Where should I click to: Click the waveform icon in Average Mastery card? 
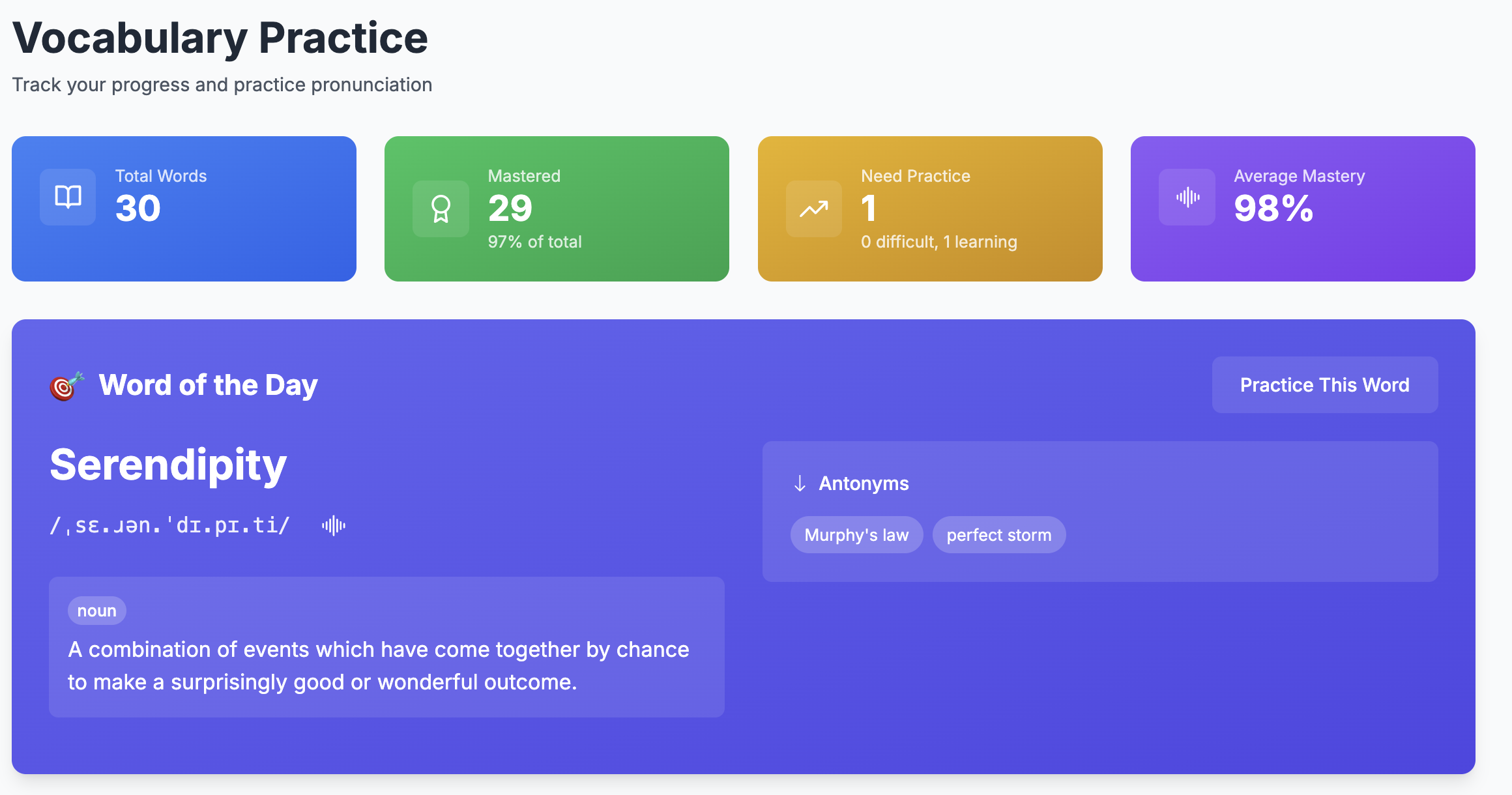1187,197
